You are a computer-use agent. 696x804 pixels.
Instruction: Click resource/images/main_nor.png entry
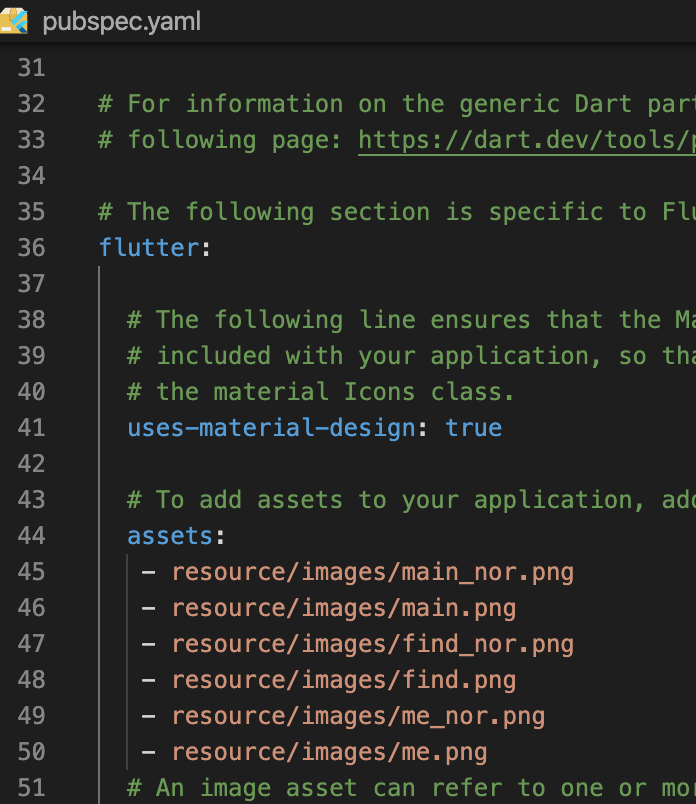(x=372, y=572)
